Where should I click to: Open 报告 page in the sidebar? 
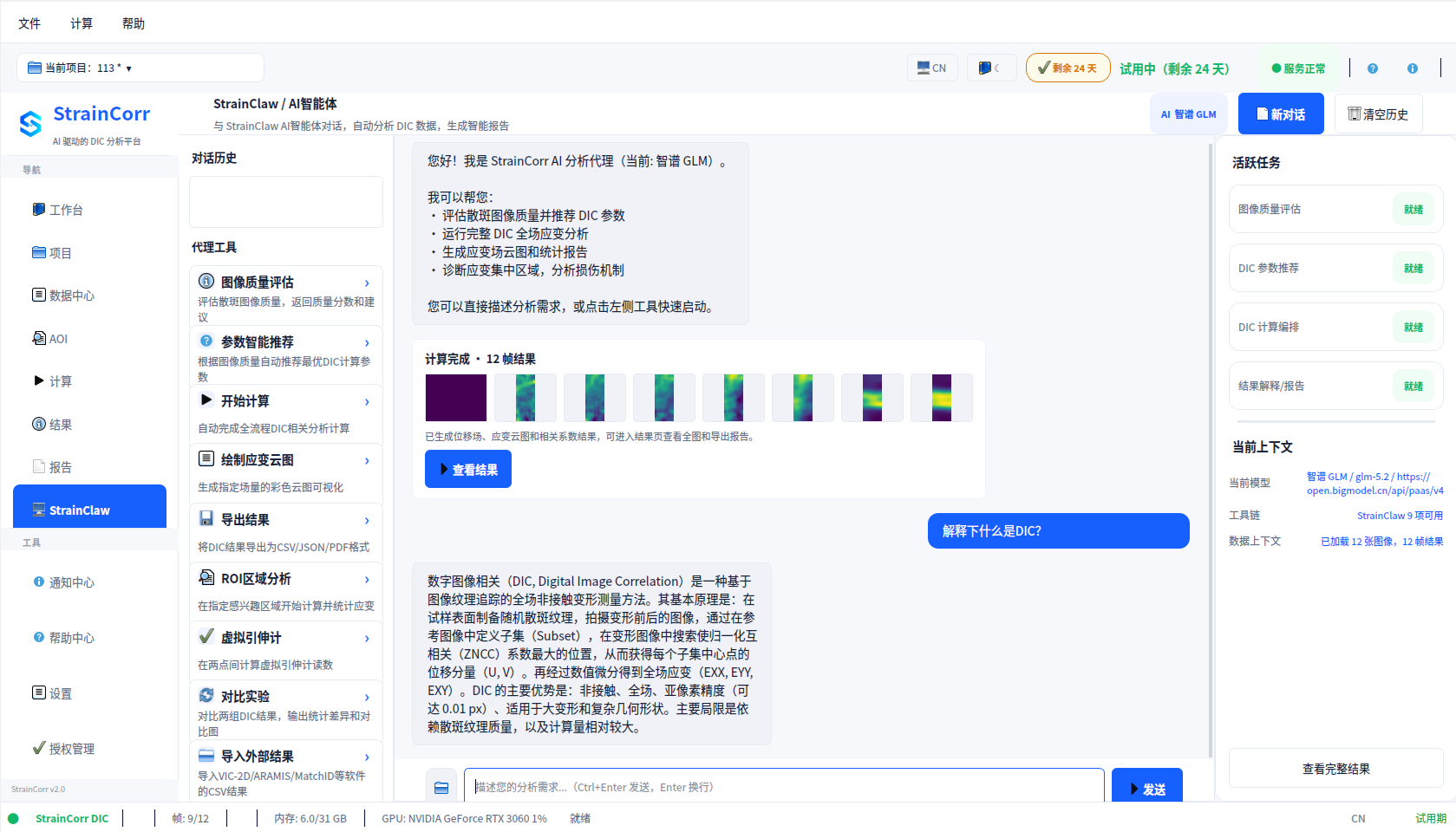(89, 467)
